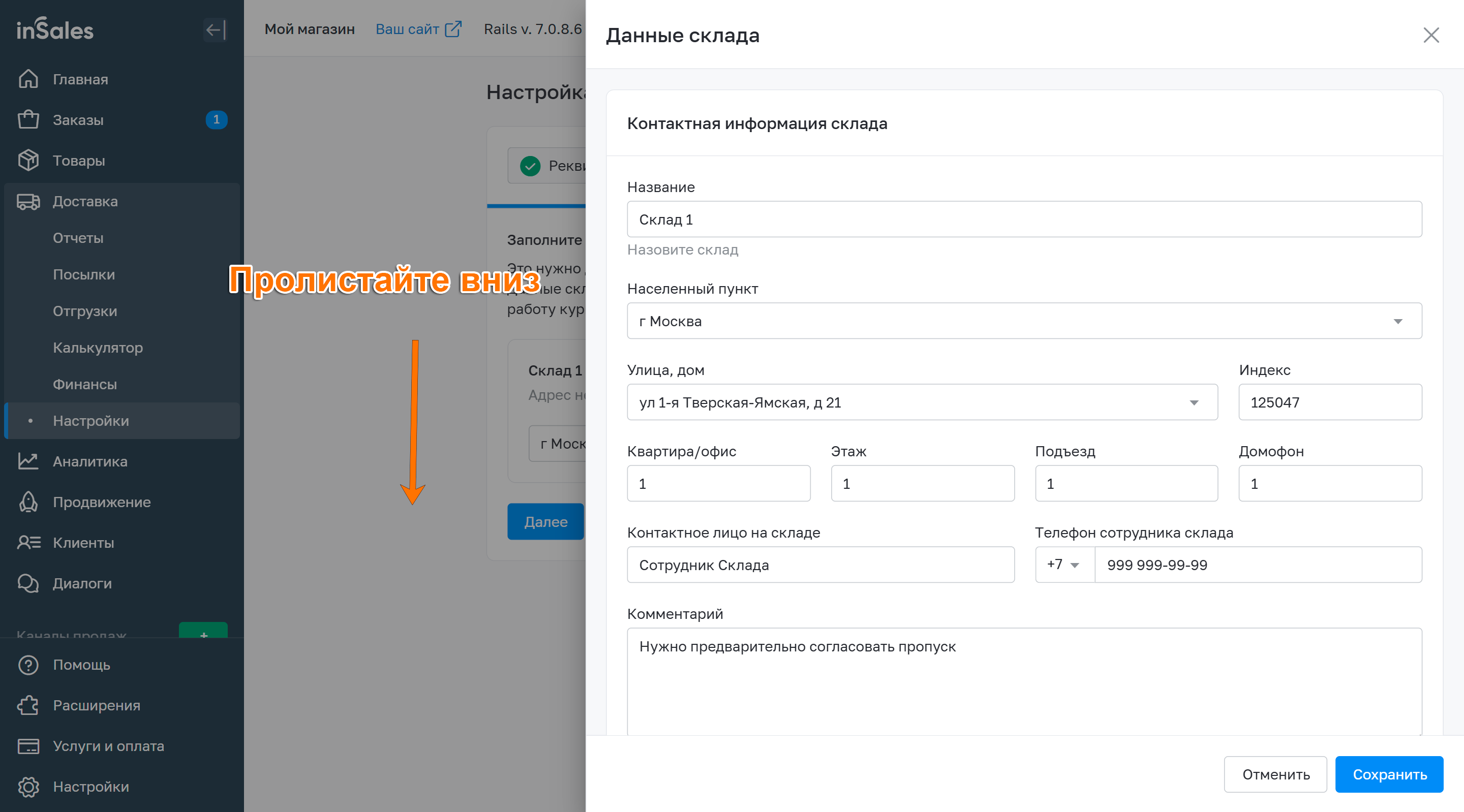Select Калькулятор in Доставка menu

pos(98,347)
